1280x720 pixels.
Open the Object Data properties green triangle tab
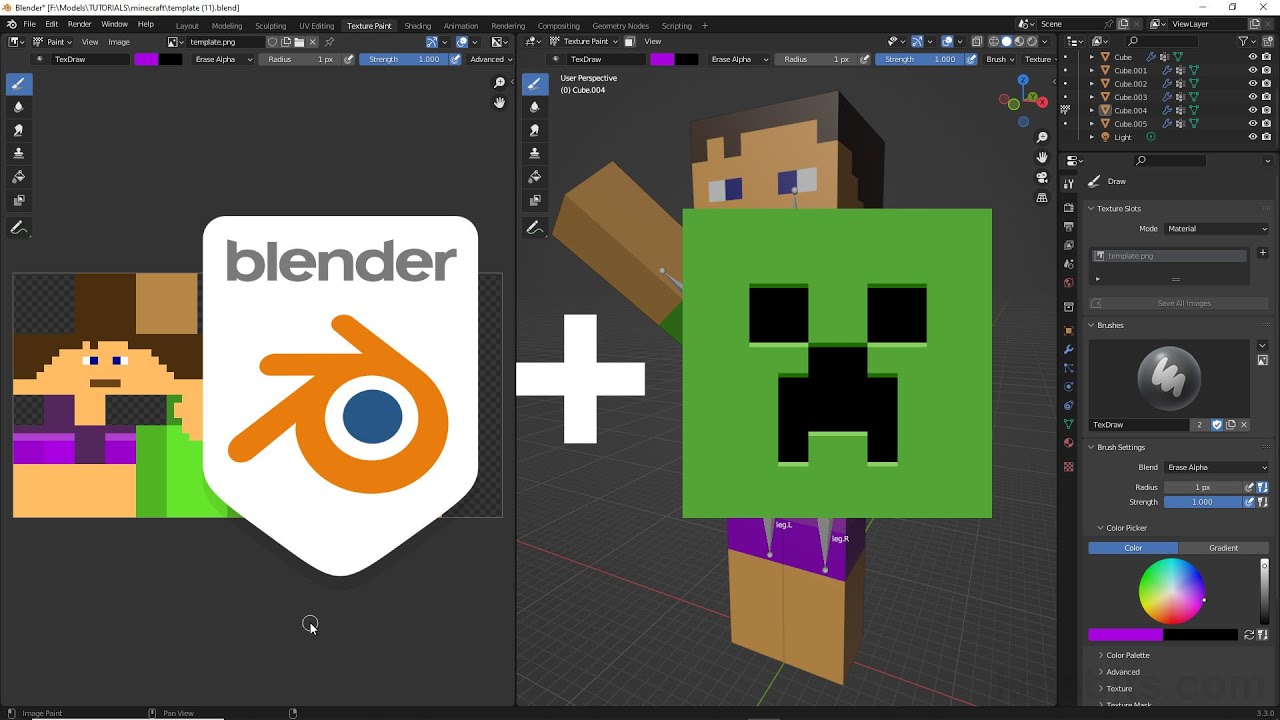(x=1069, y=424)
